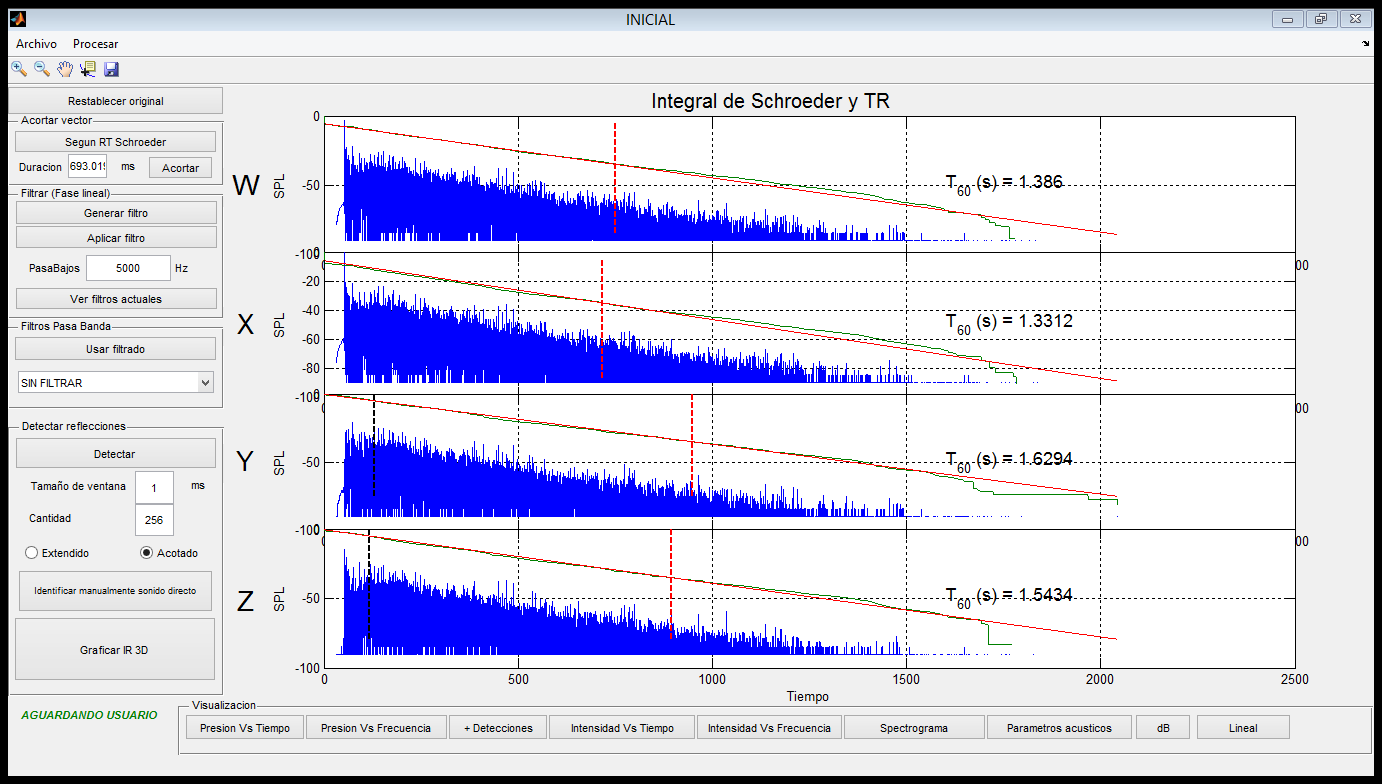Screen dimensions: 1382x784
Task: Click Parametros acusticos button
Action: click(x=1060, y=728)
